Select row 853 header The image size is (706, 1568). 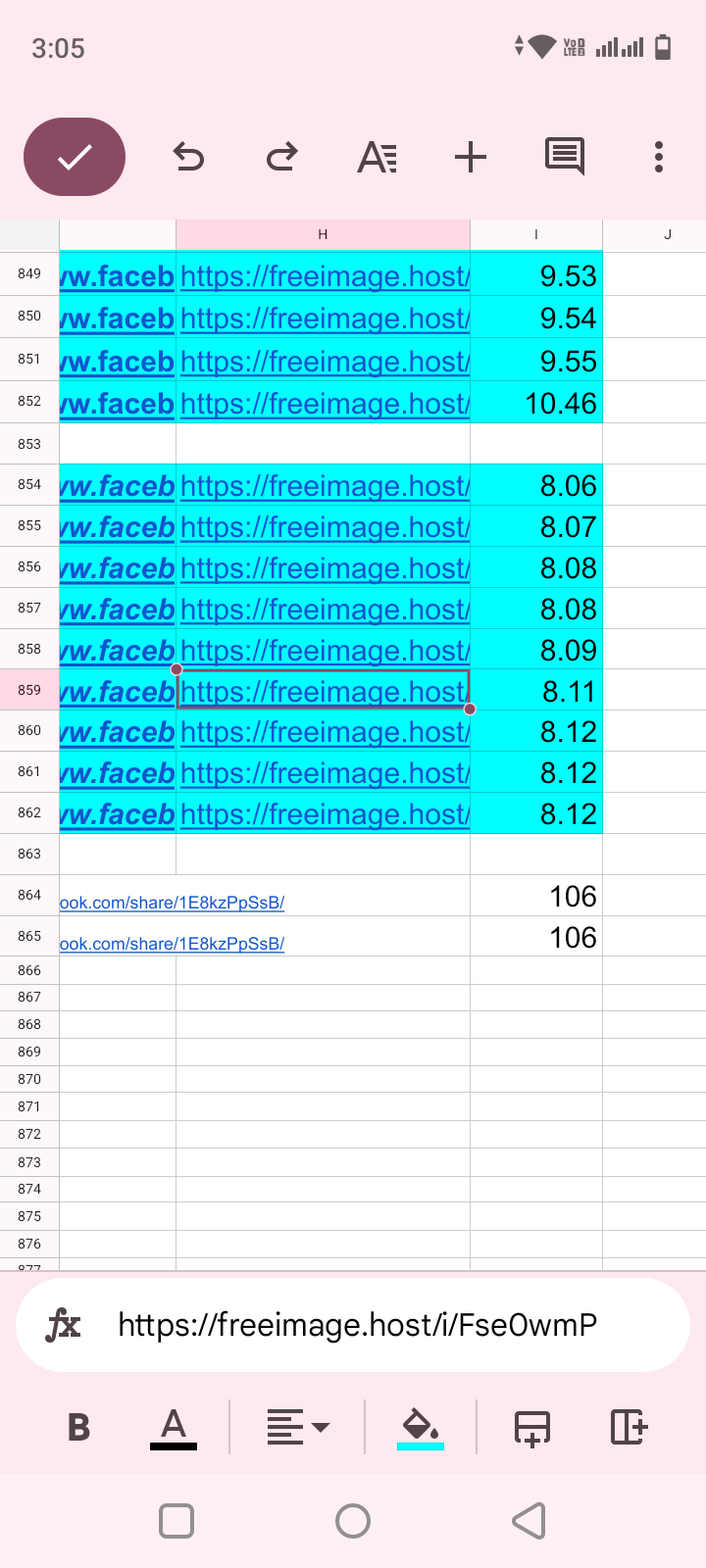pyautogui.click(x=29, y=444)
